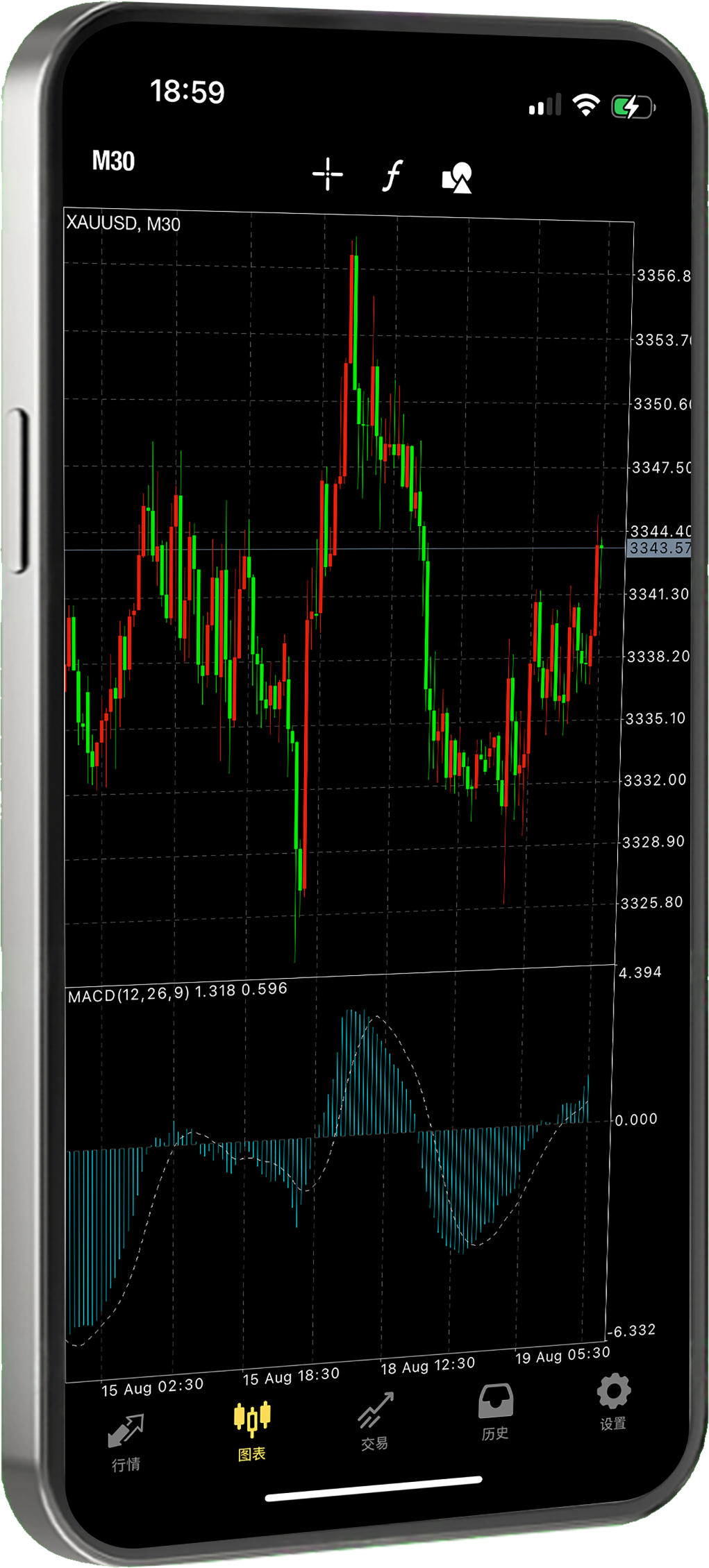The image size is (709, 1568).
Task: Tap the 0.000 MACD zero level label
Action: coord(635,1120)
